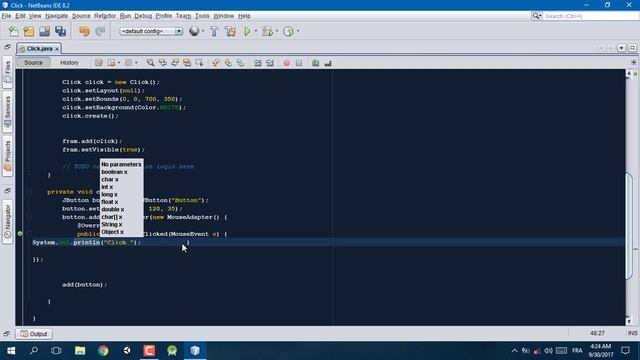Maximize editor window with tab bar icon
Viewport: 640px width, 360px height.
coord(632,48)
